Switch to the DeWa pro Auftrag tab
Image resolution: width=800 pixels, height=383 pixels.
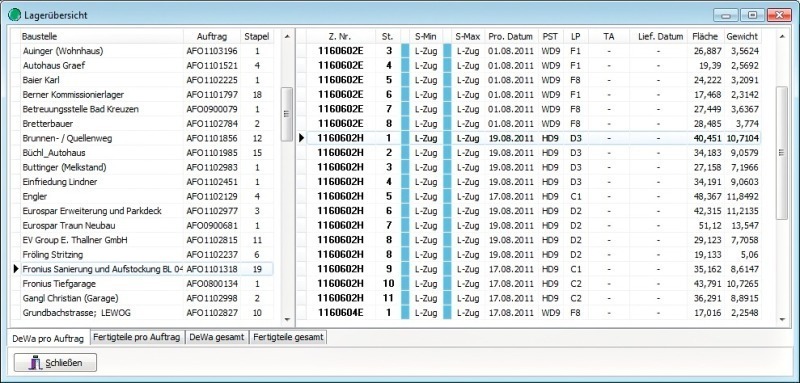[48, 338]
